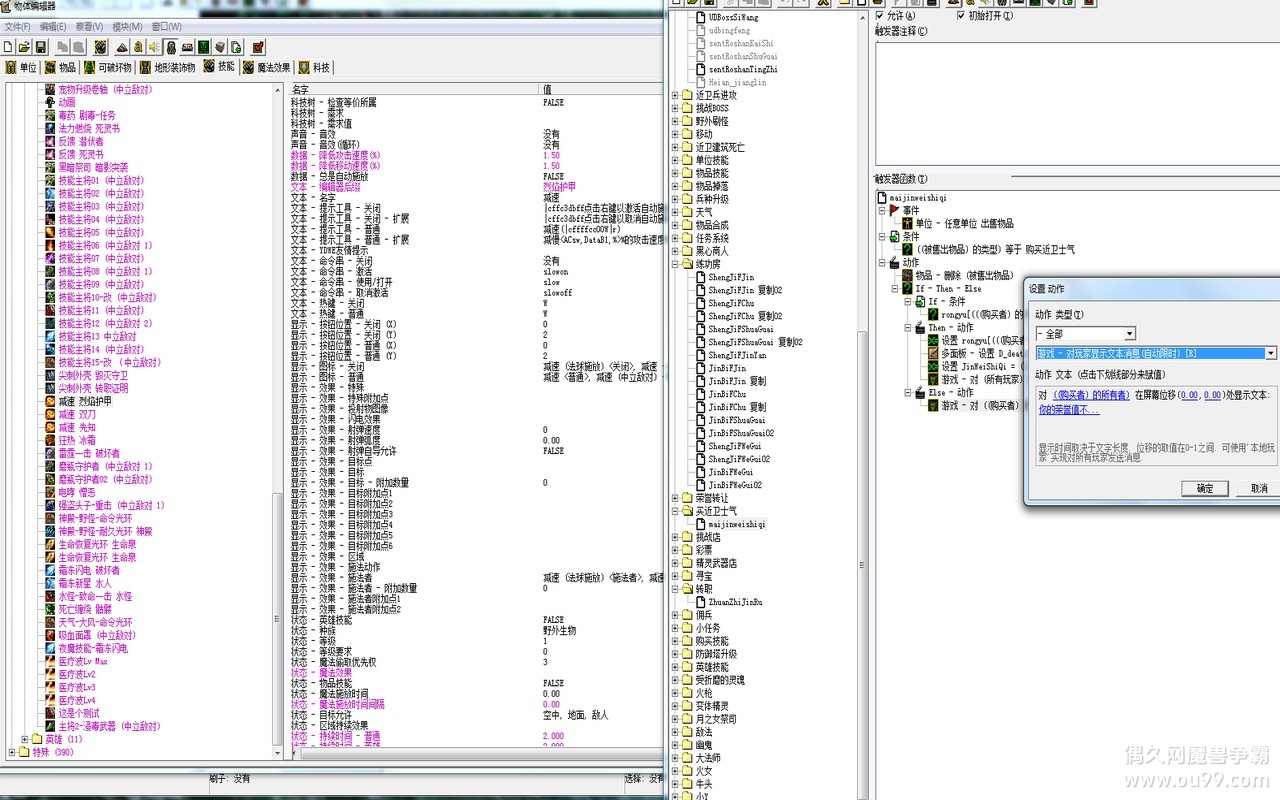This screenshot has height=800, width=1280.
Task: Select the 咆哮 熊击 ability row
Action: [x=77, y=492]
